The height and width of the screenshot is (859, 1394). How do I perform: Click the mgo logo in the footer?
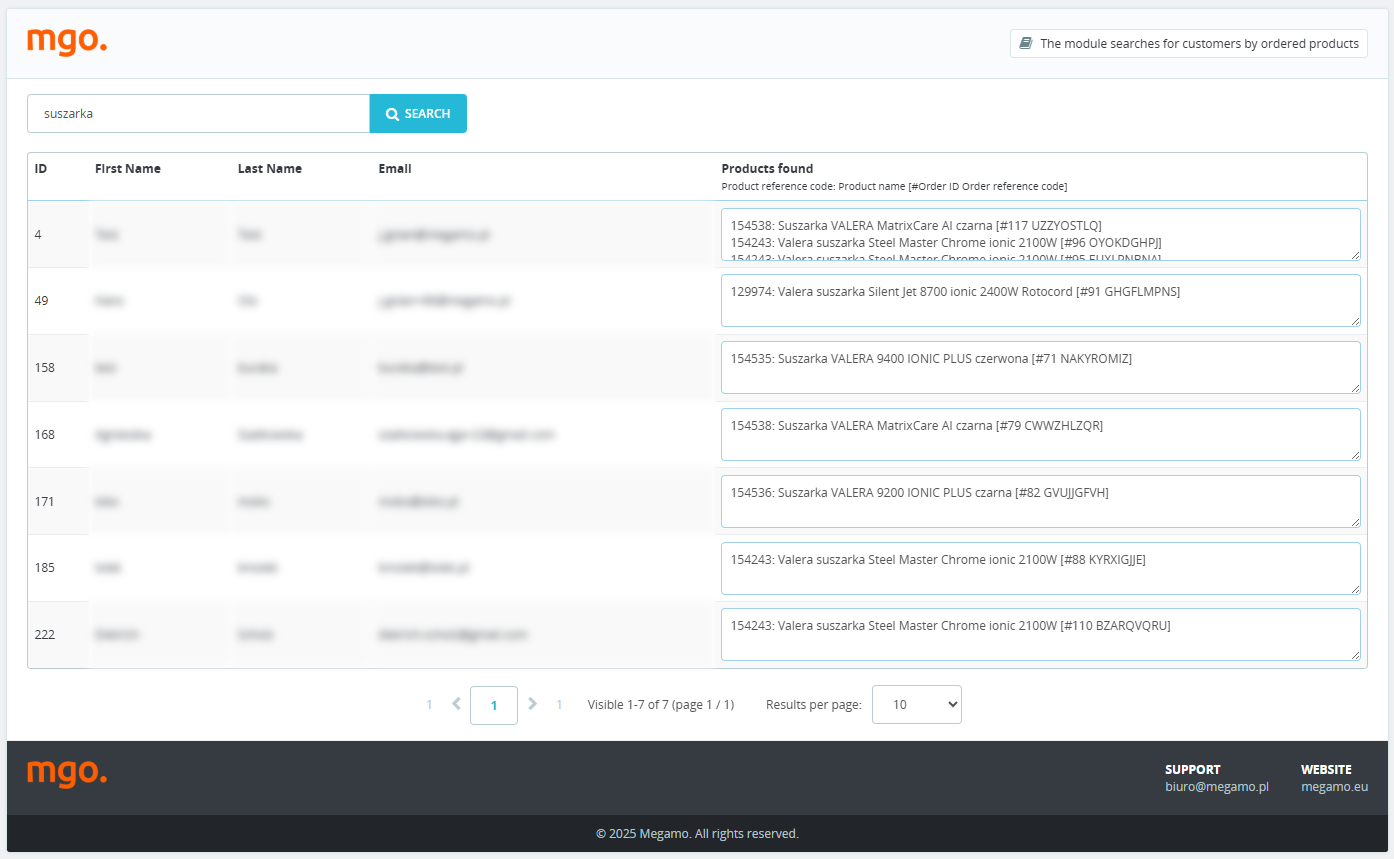(x=67, y=773)
